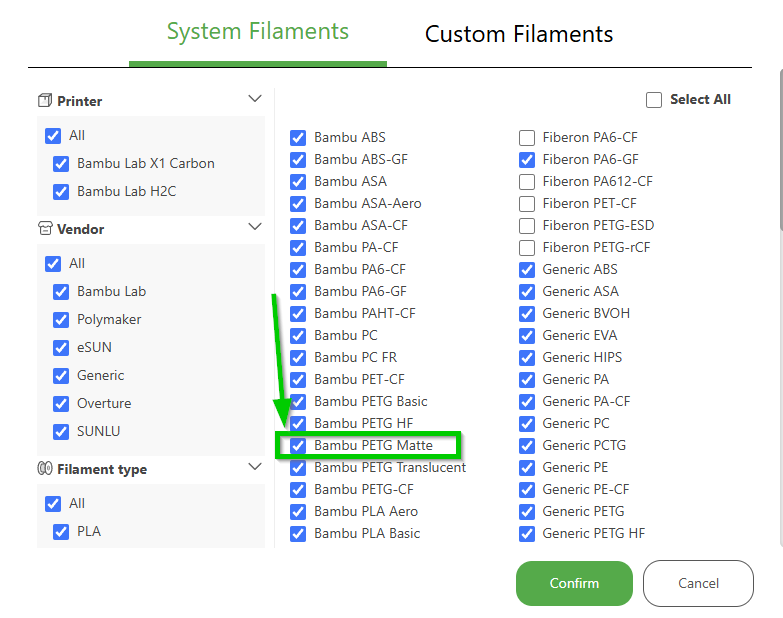783x618 pixels.
Task: Enable Fiberon PA6-CF filament checkbox
Action: 527,138
